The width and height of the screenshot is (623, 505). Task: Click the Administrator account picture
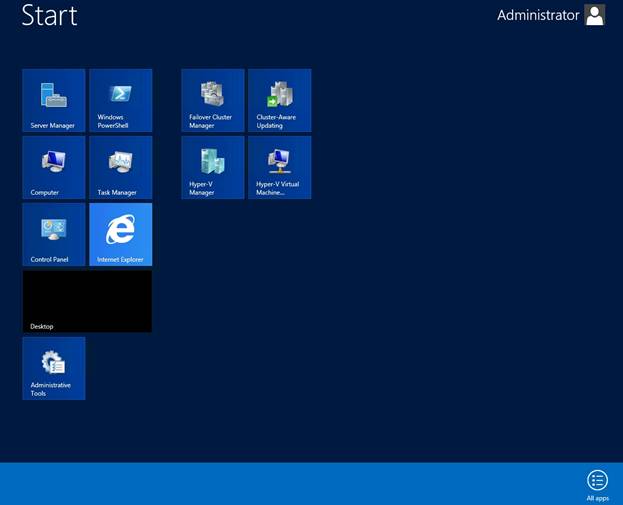(595, 15)
